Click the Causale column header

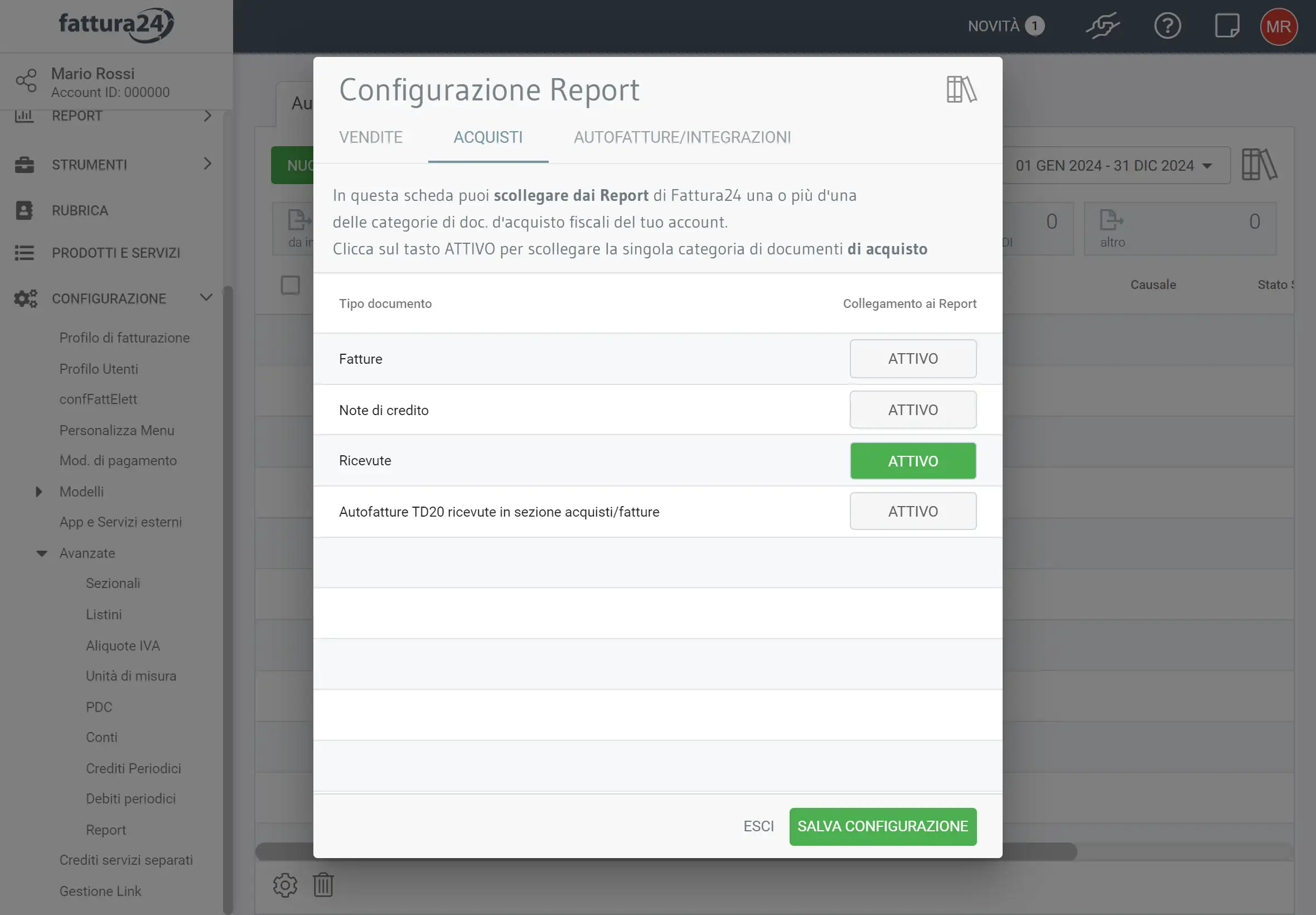[1153, 285]
